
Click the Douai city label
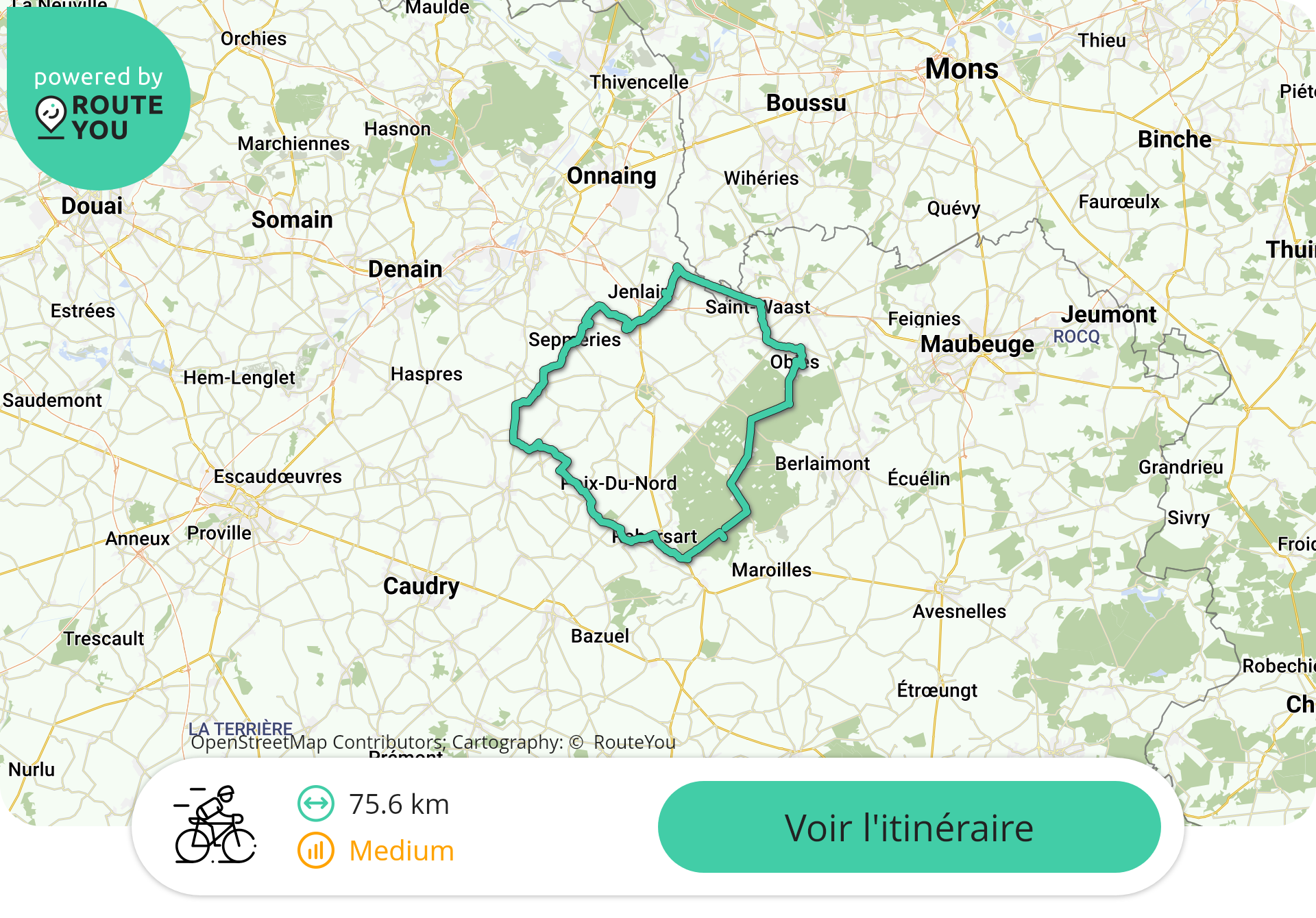tap(92, 206)
